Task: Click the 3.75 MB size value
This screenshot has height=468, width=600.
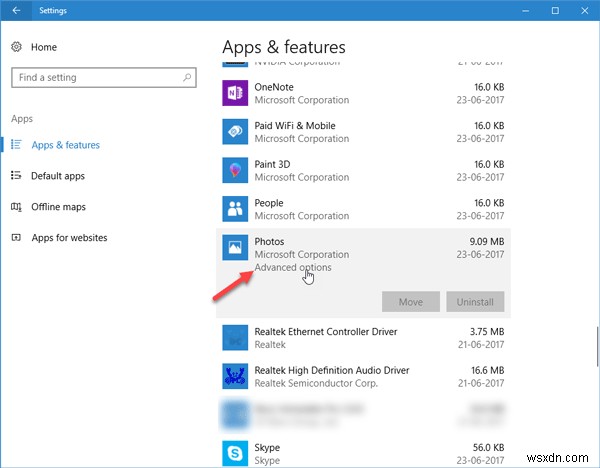Action: pos(487,331)
